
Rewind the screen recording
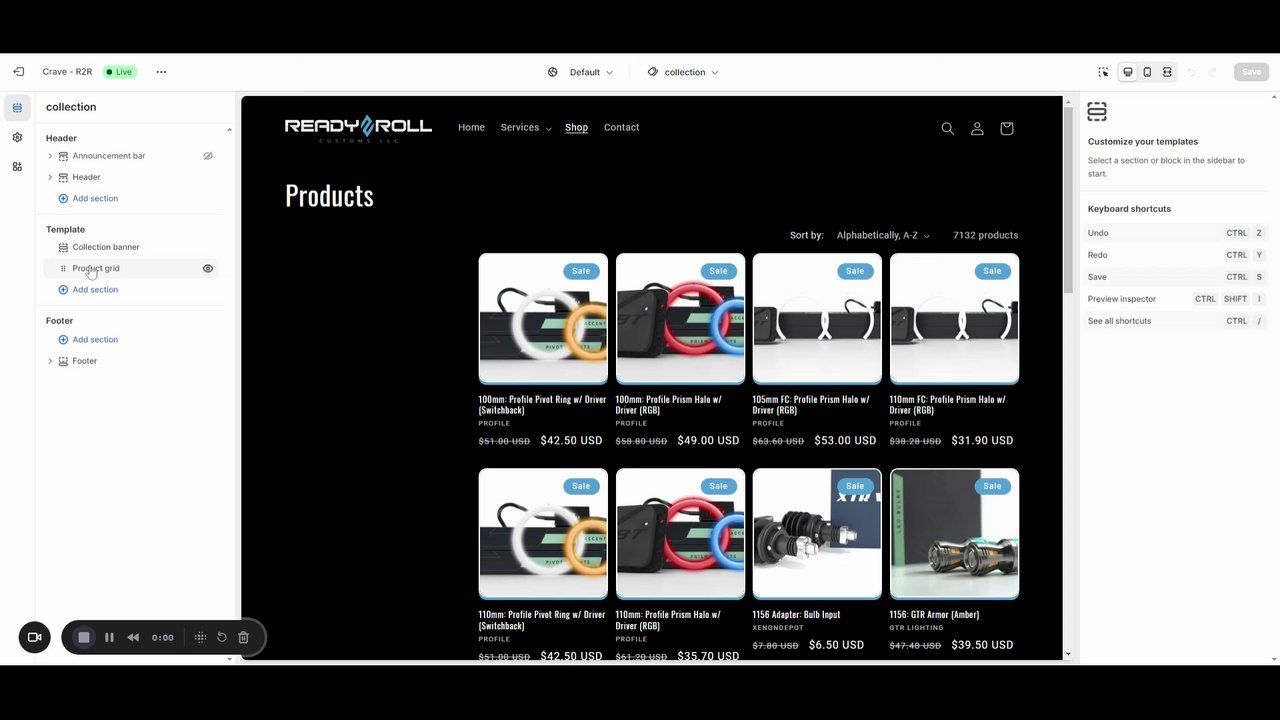[x=133, y=637]
